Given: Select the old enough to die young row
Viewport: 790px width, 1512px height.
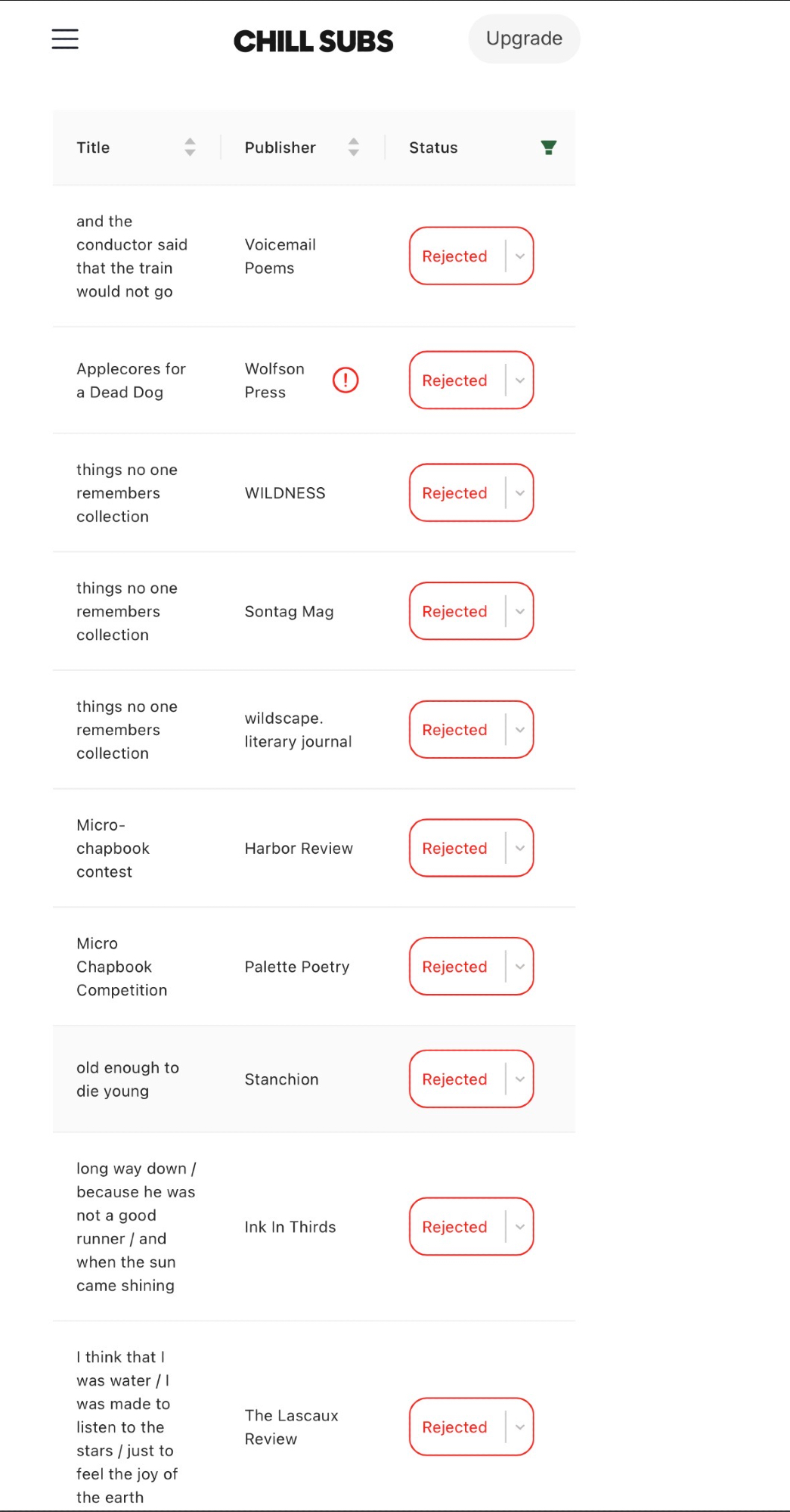Looking at the screenshot, I should click(128, 1079).
